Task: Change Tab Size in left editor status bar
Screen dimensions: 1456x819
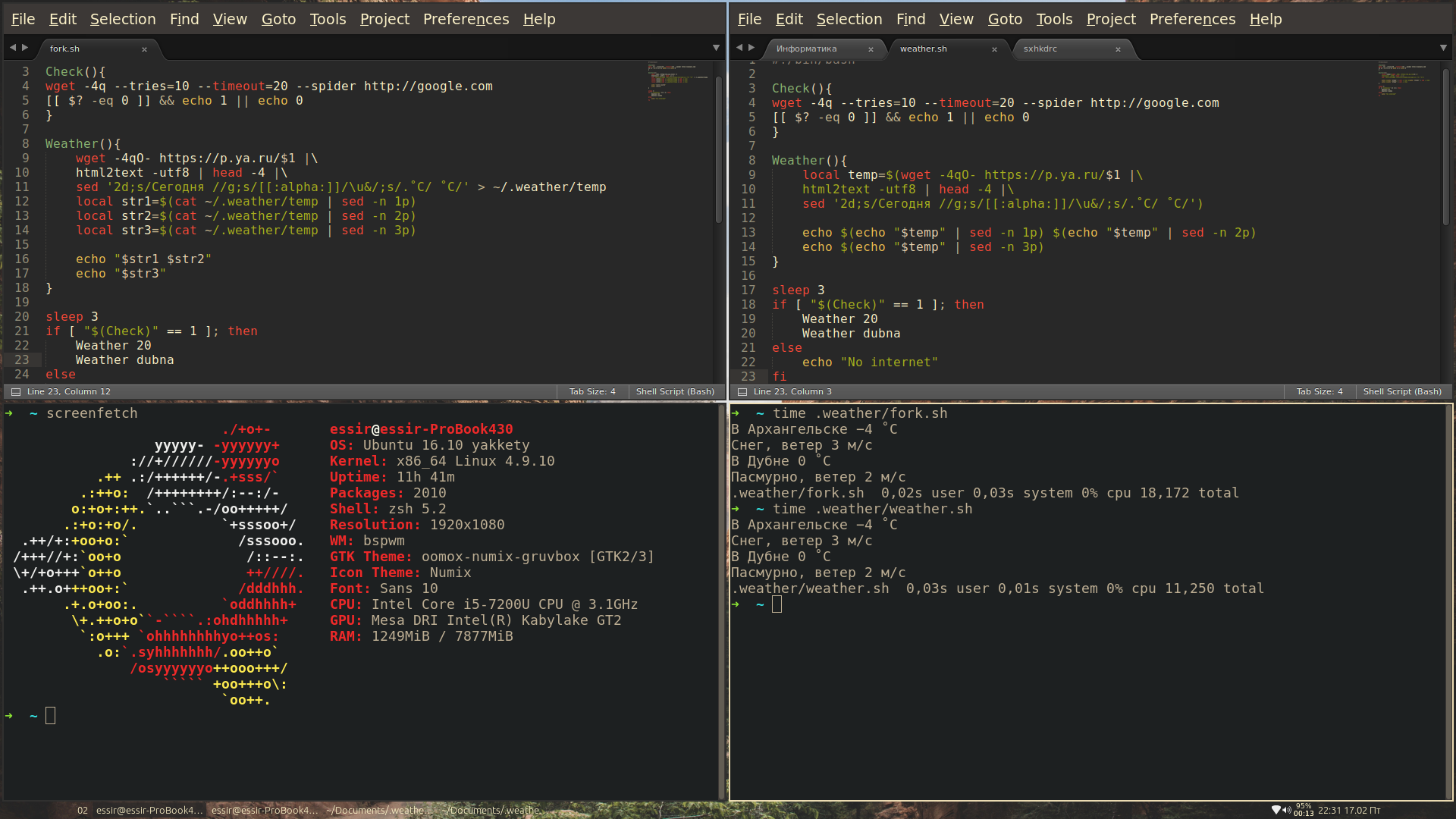Action: [x=592, y=392]
